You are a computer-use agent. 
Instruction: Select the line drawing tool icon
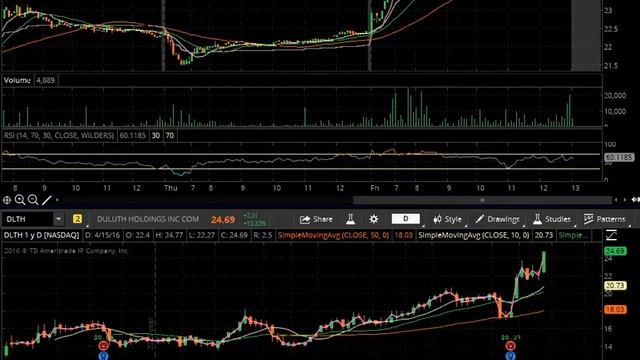(47, 200)
